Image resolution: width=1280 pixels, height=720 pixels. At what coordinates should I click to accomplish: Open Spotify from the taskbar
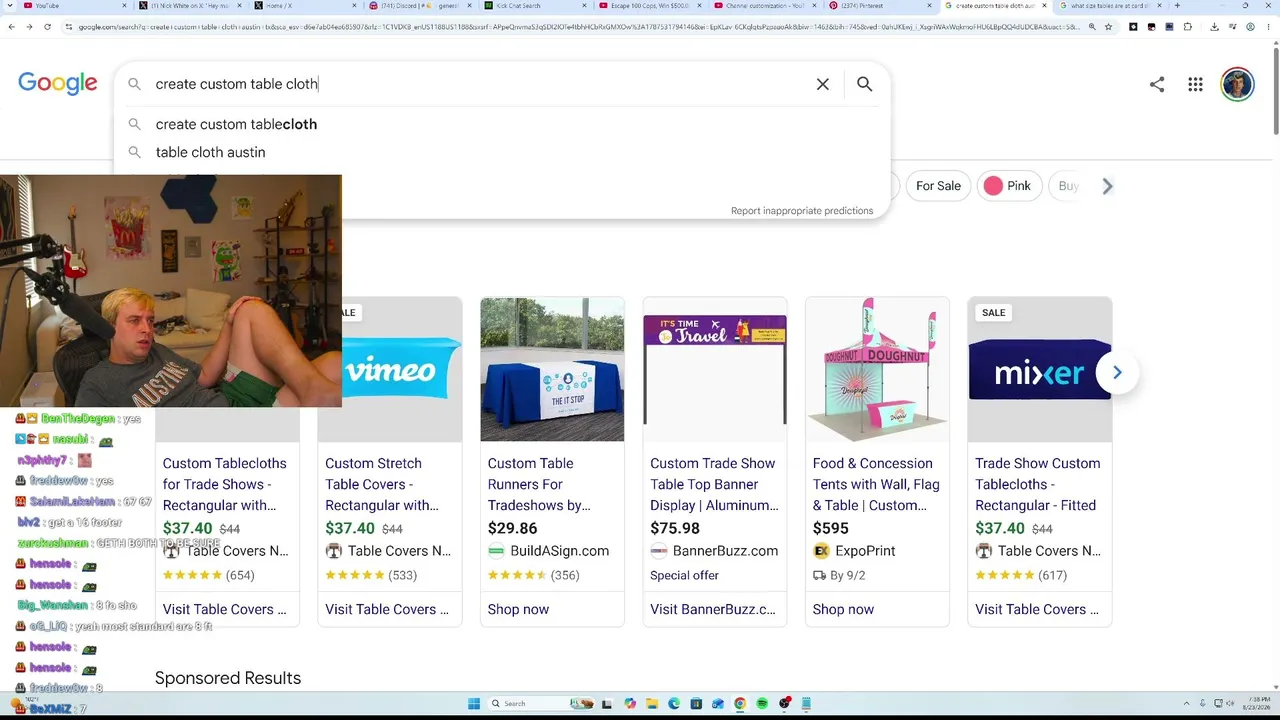(762, 704)
